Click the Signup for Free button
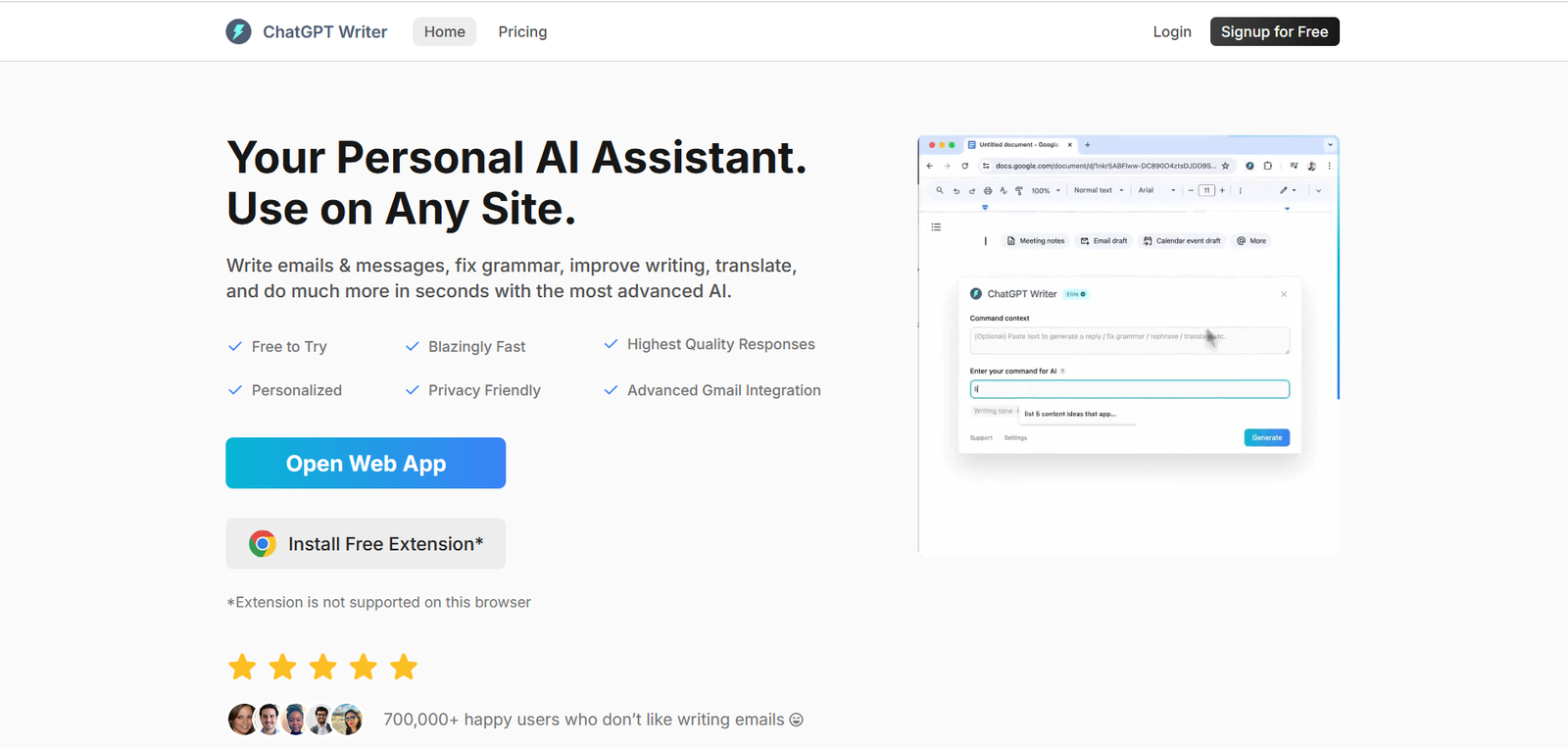The width and height of the screenshot is (1568, 748). click(1274, 31)
